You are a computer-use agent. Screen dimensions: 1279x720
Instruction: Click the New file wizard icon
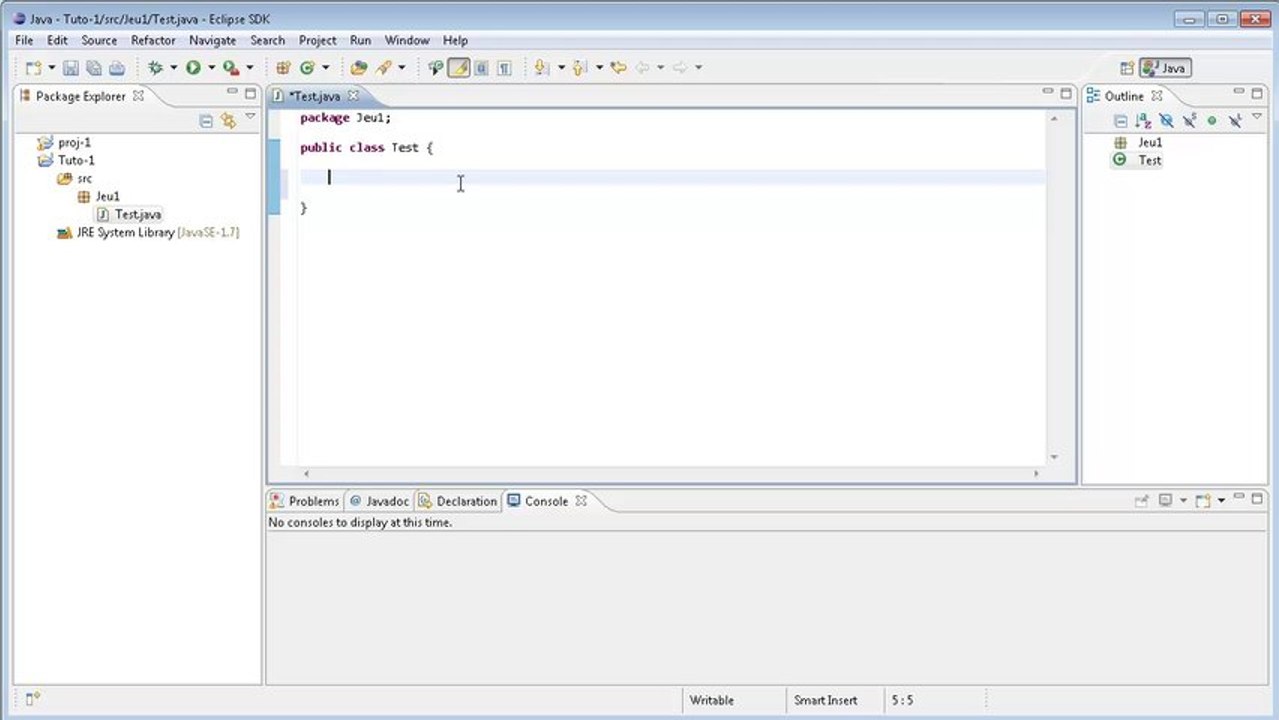pos(34,68)
